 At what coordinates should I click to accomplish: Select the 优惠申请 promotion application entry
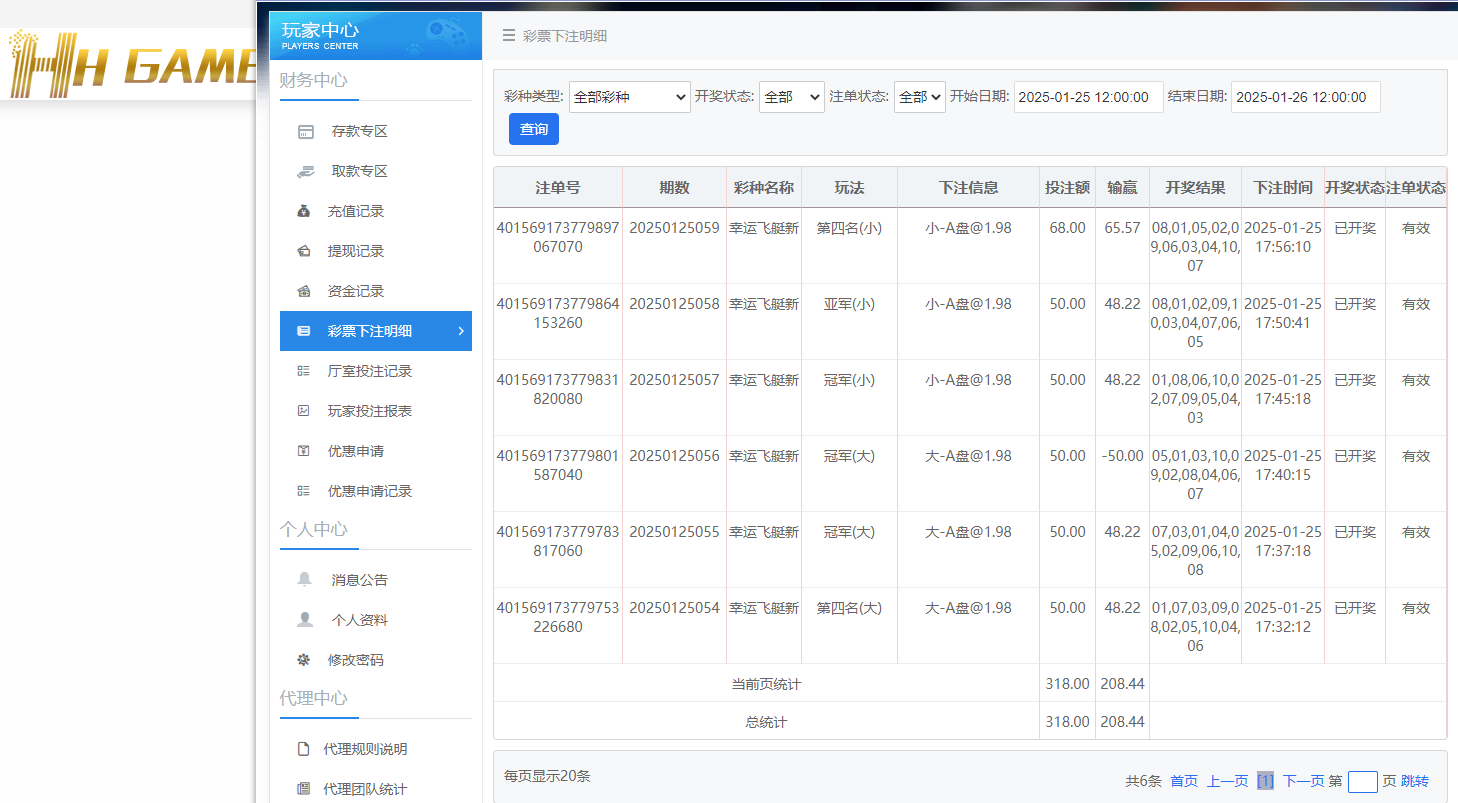pos(355,450)
